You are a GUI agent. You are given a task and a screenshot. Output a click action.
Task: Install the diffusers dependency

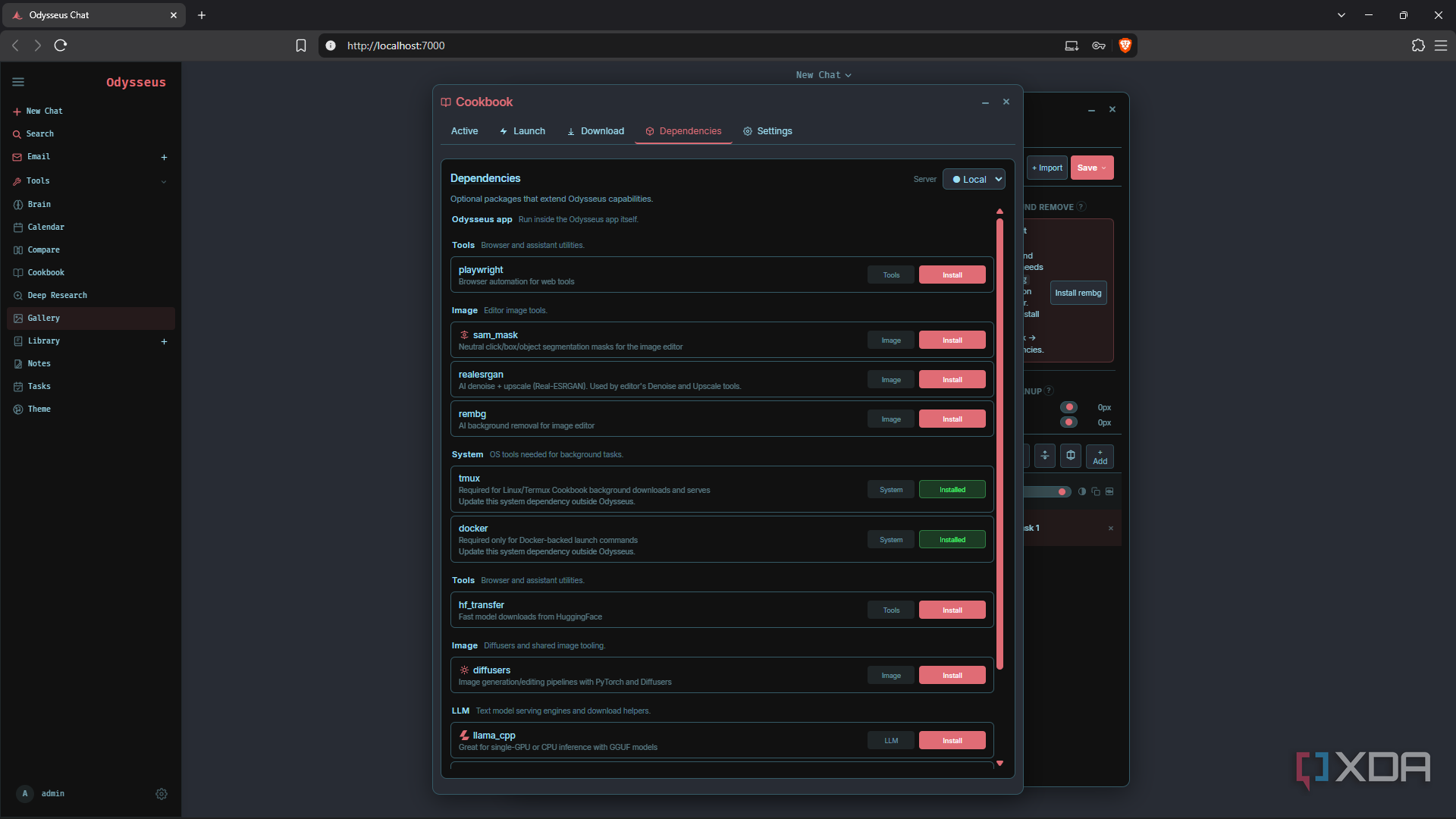(952, 676)
